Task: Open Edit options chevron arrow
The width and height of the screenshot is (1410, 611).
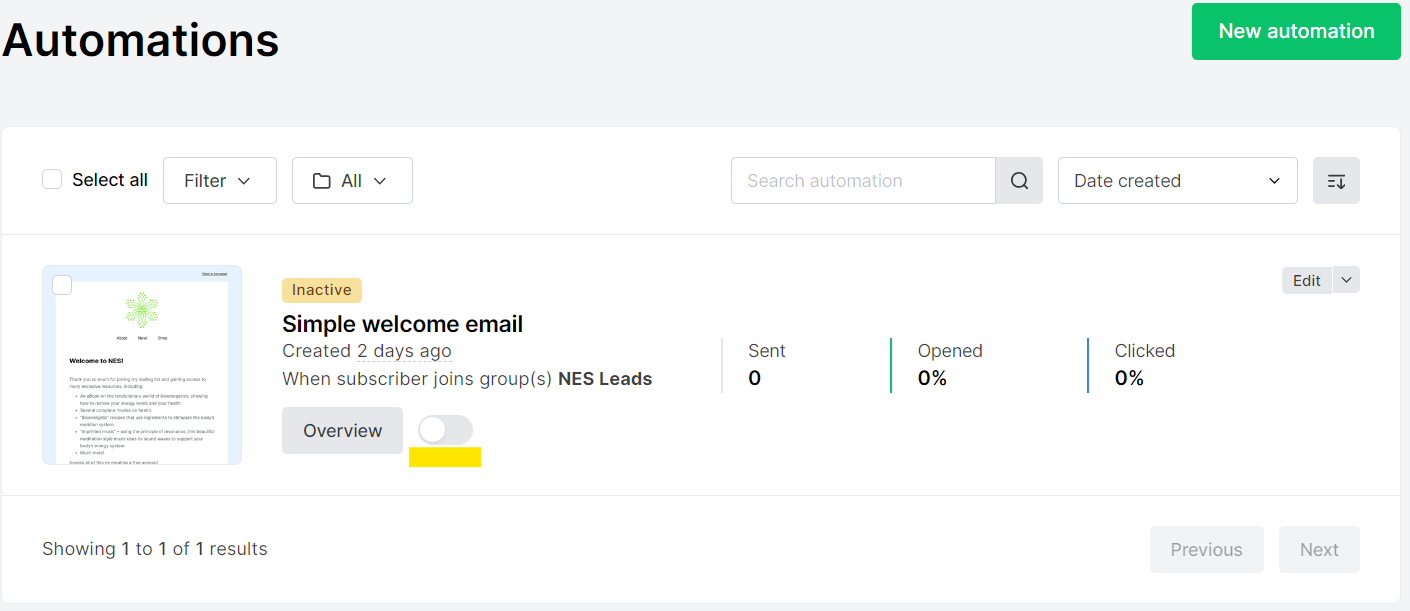Action: tap(1346, 281)
